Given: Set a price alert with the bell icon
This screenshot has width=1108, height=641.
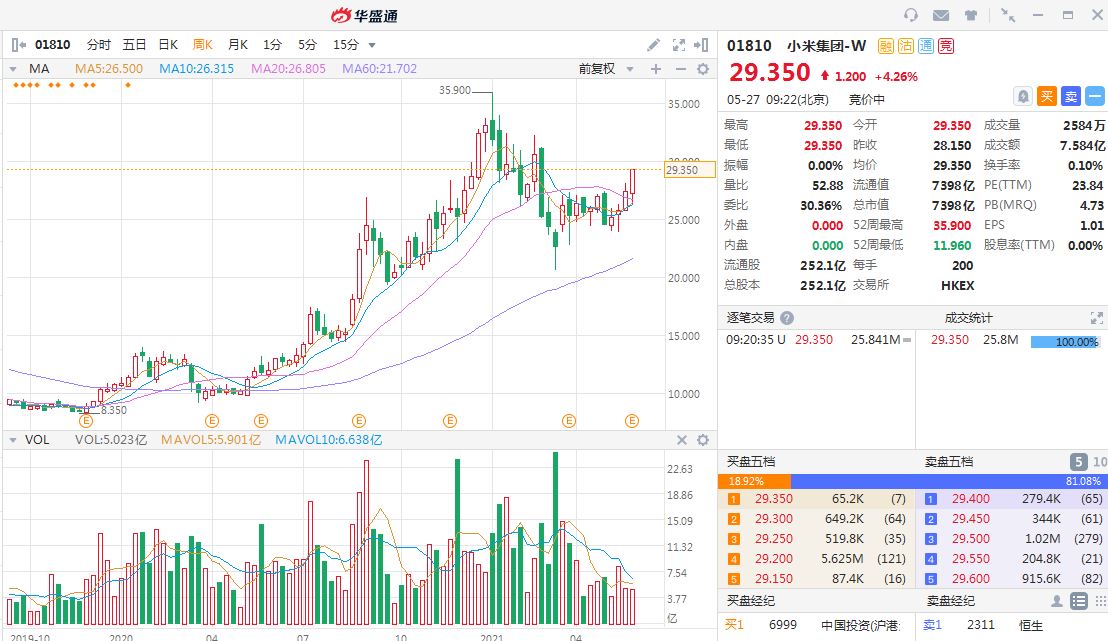Looking at the screenshot, I should click(x=1022, y=96).
